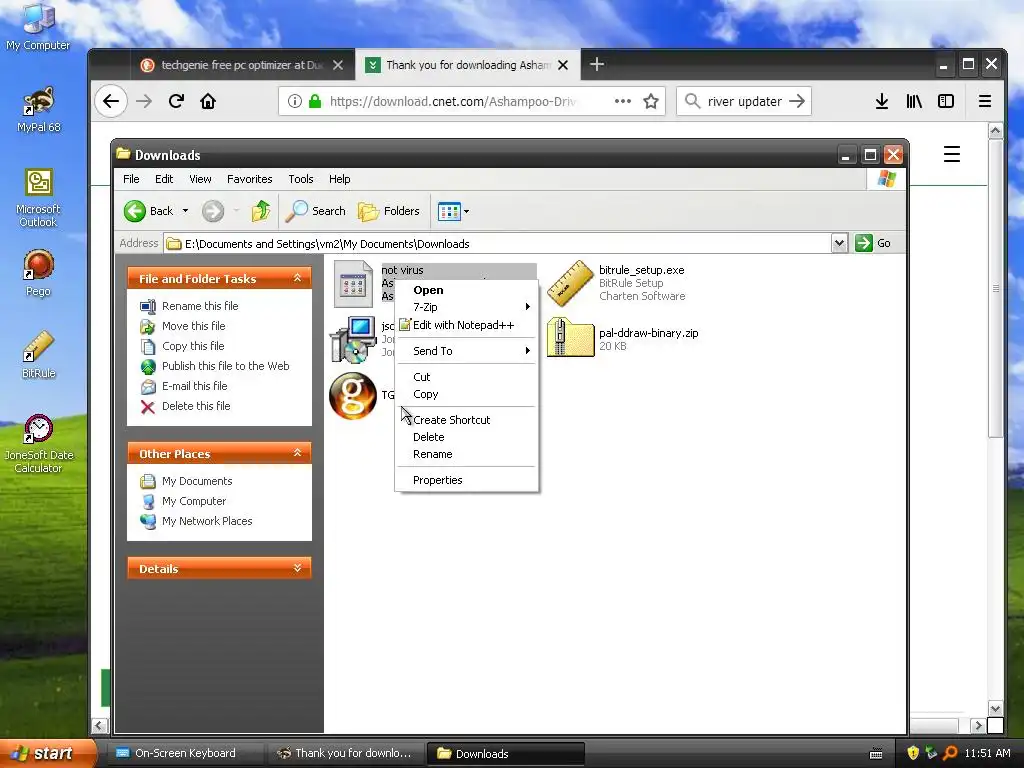The image size is (1024, 768).
Task: Select Cut from context menu
Action: click(466, 377)
